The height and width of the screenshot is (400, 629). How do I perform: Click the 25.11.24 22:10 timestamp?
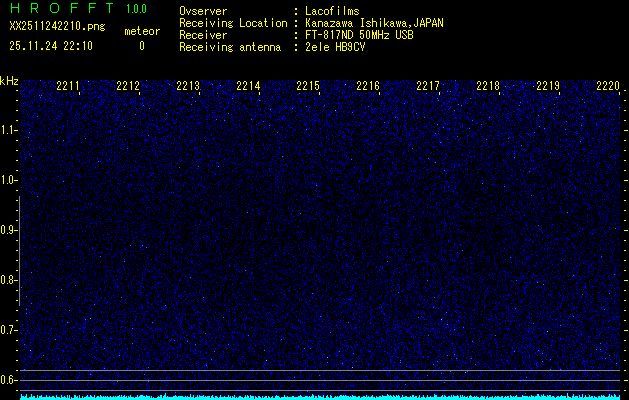(50, 45)
